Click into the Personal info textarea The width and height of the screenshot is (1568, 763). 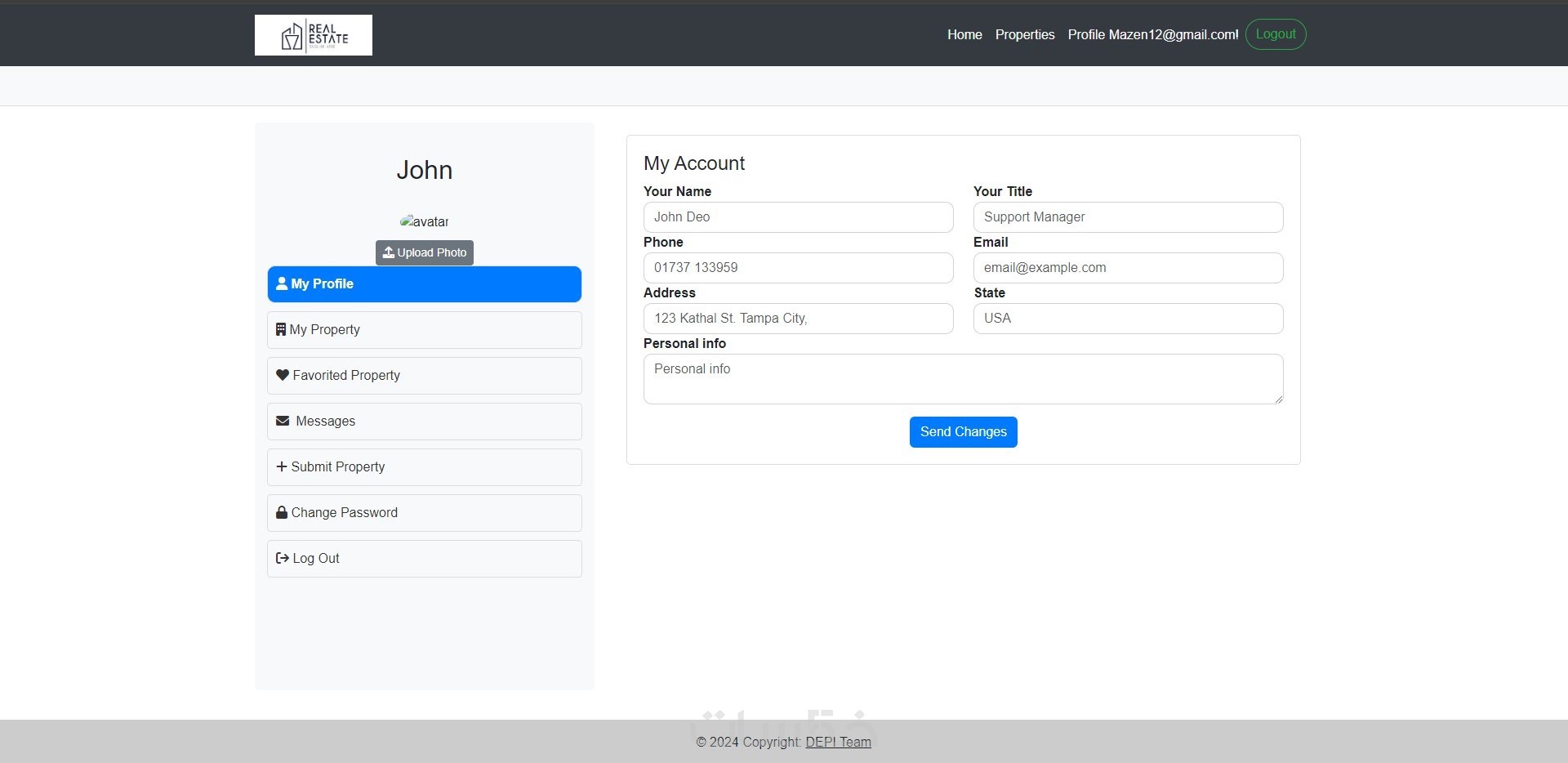[x=964, y=379]
